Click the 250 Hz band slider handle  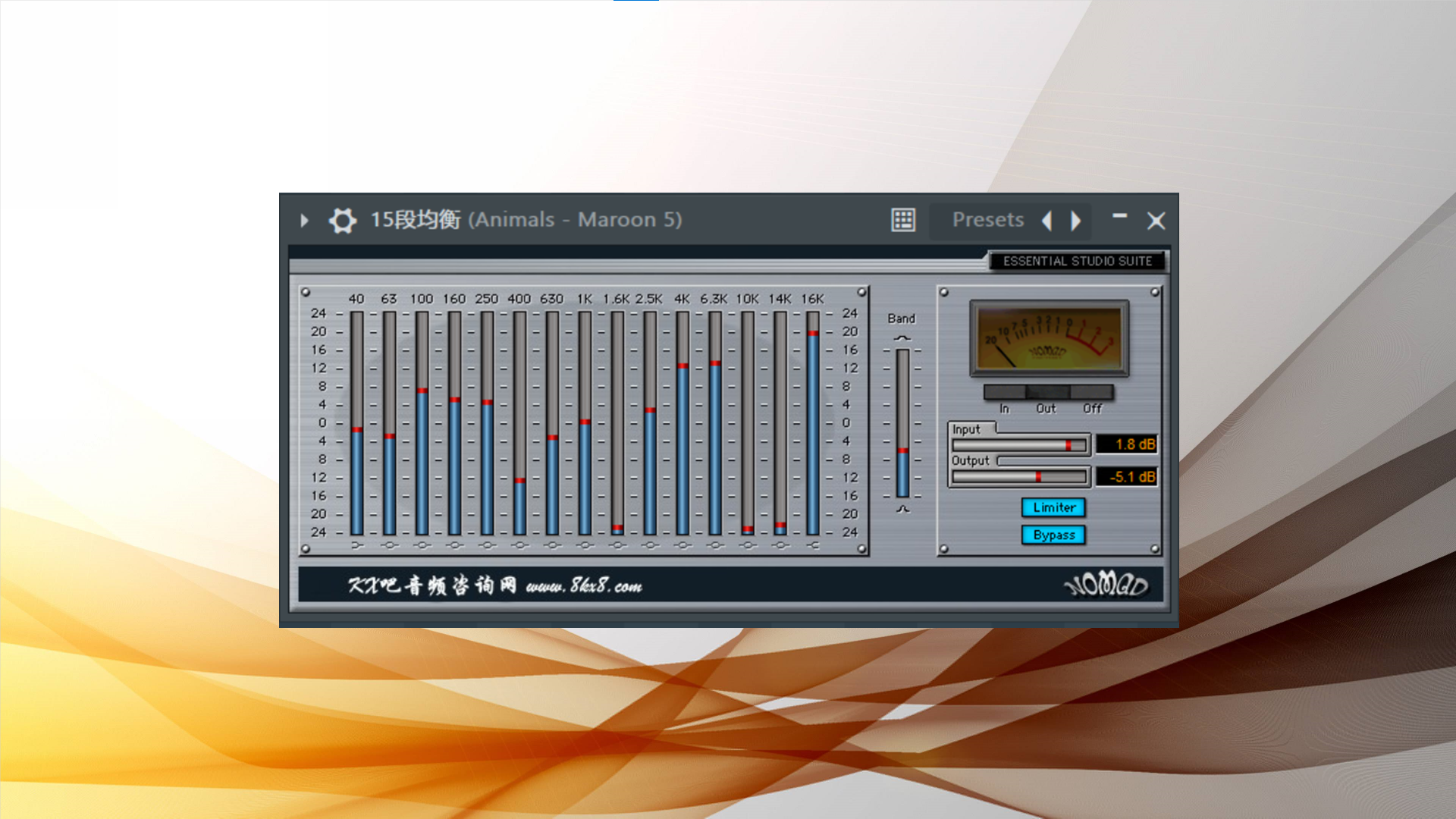(x=488, y=402)
